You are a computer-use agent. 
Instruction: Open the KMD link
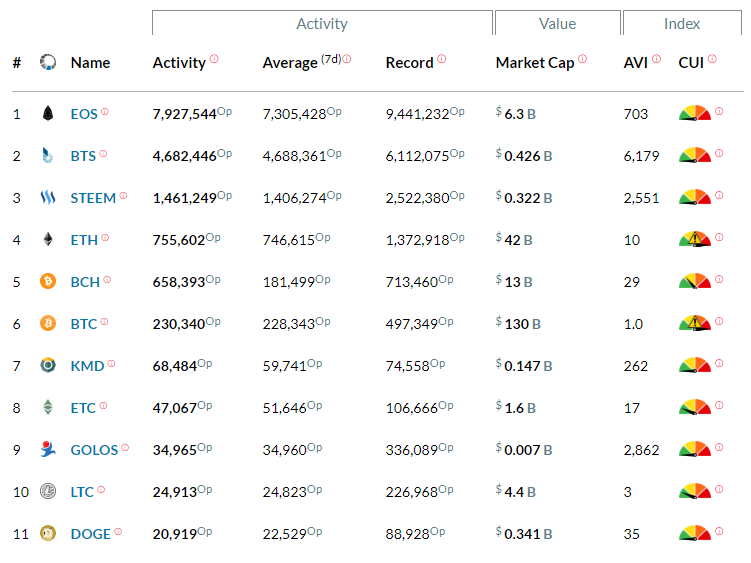[87, 366]
